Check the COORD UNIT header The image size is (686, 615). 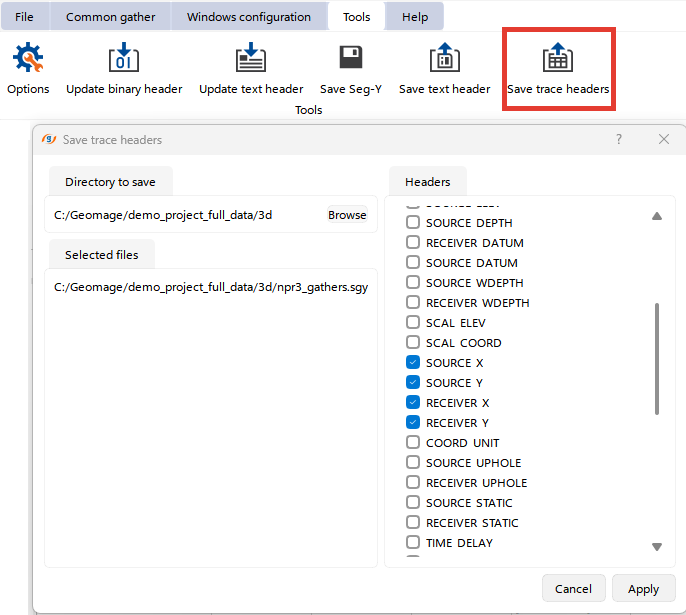point(413,442)
